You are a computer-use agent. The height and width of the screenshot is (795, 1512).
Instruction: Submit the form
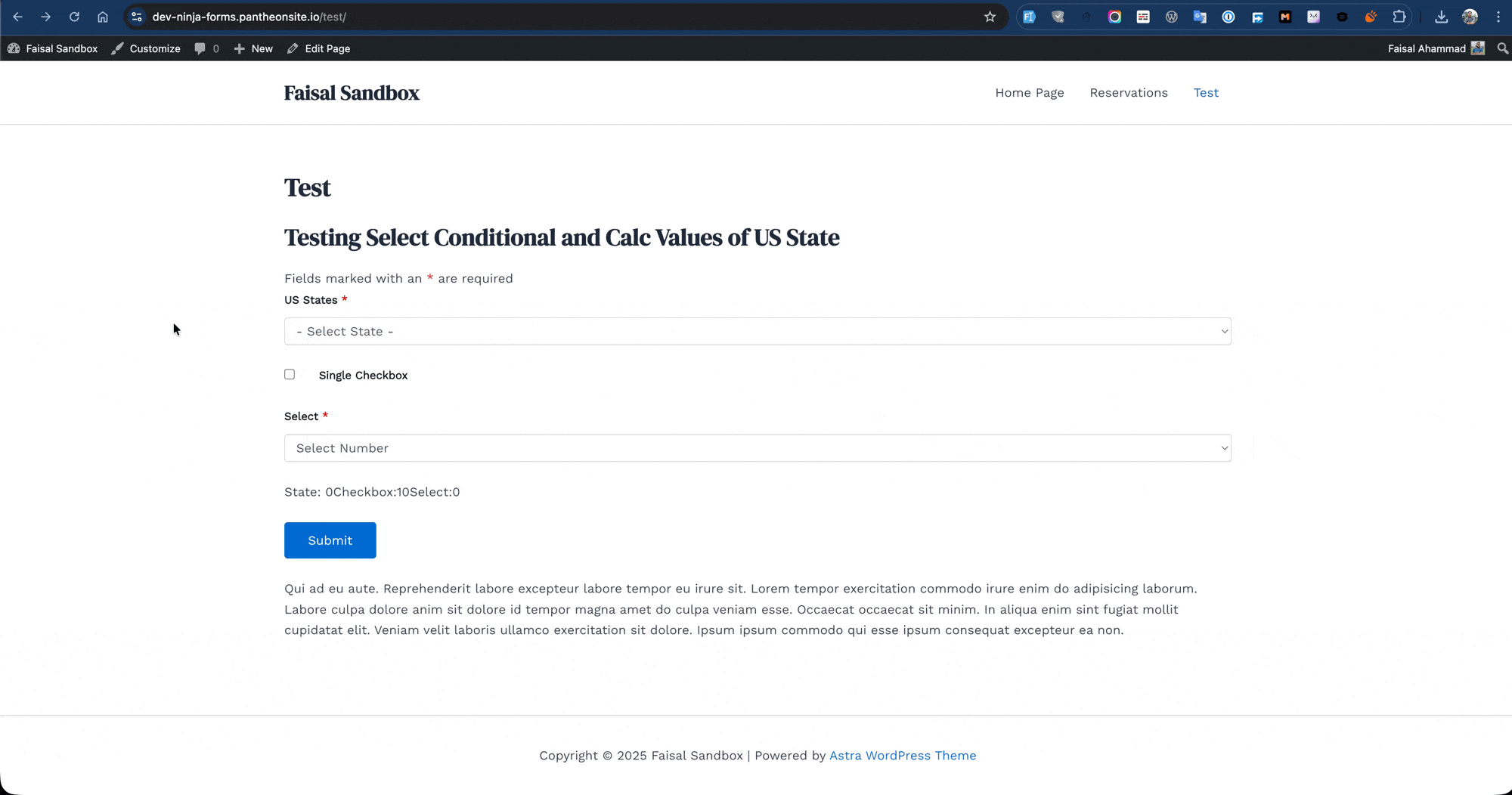point(330,540)
